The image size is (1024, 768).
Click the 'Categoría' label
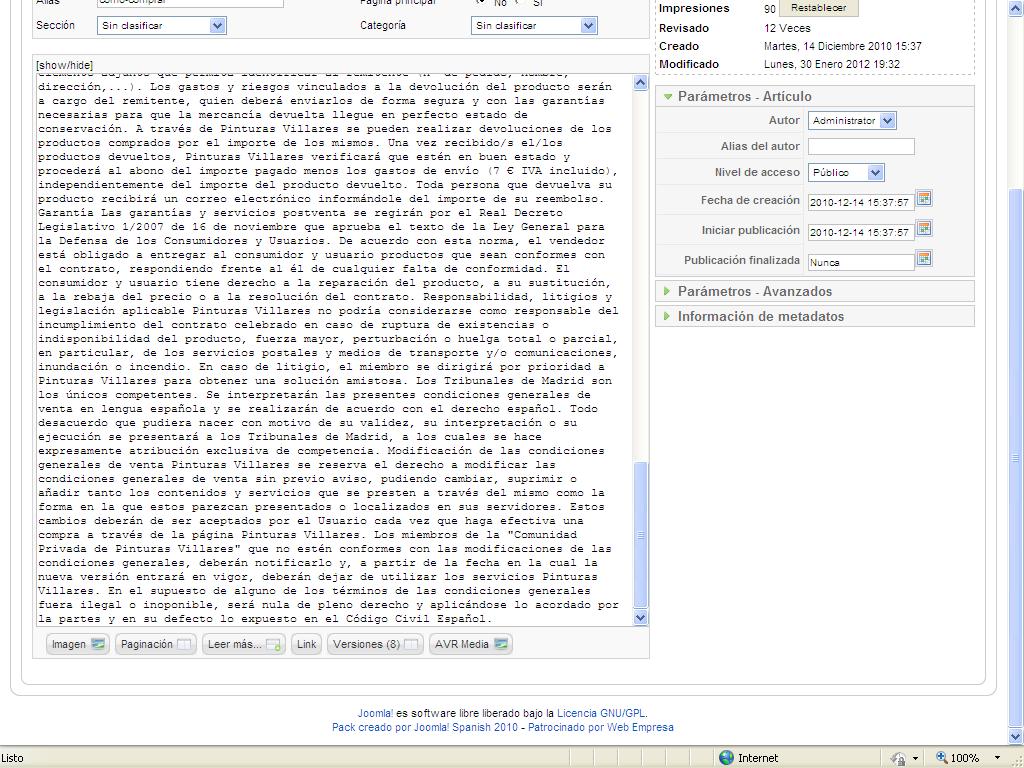click(383, 25)
